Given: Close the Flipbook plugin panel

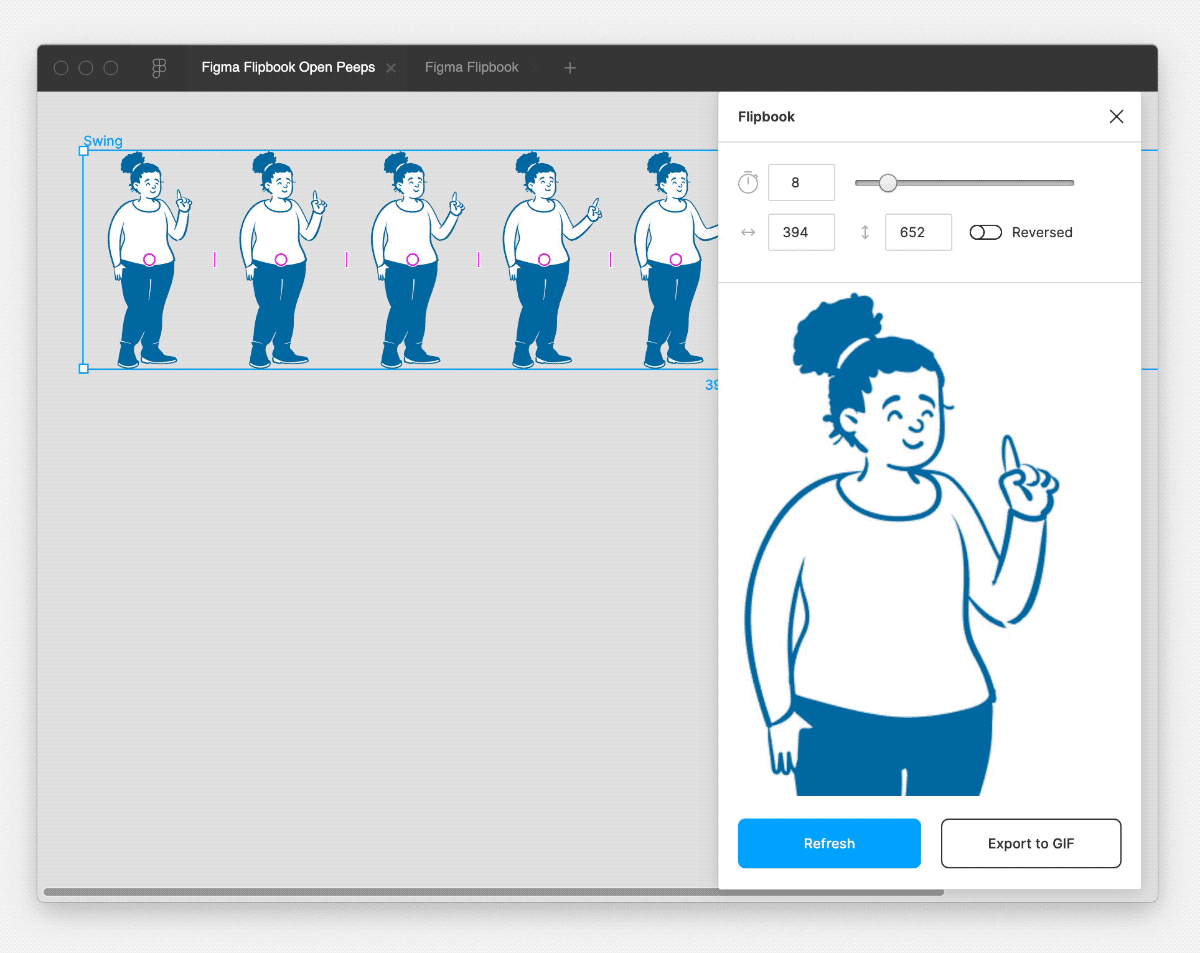Looking at the screenshot, I should tap(1116, 116).
